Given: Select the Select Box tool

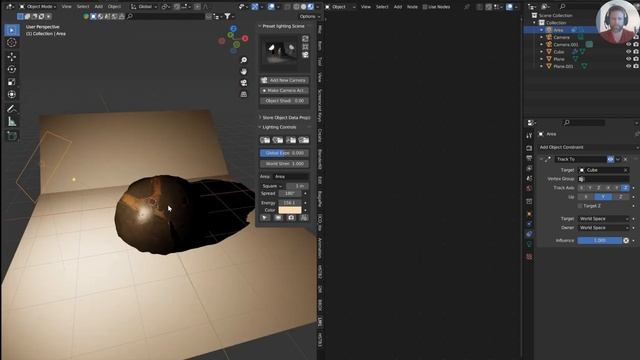Looking at the screenshot, I should (11, 30).
